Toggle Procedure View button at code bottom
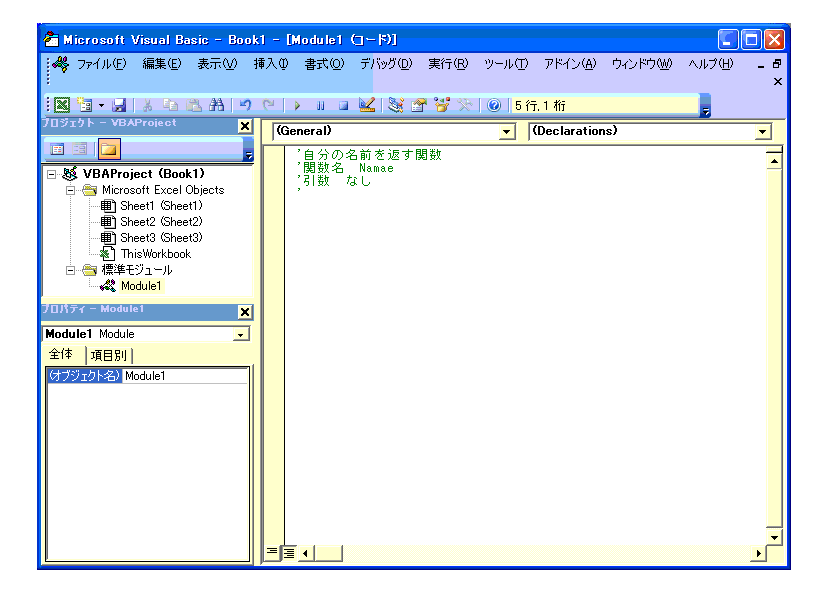 point(272,553)
